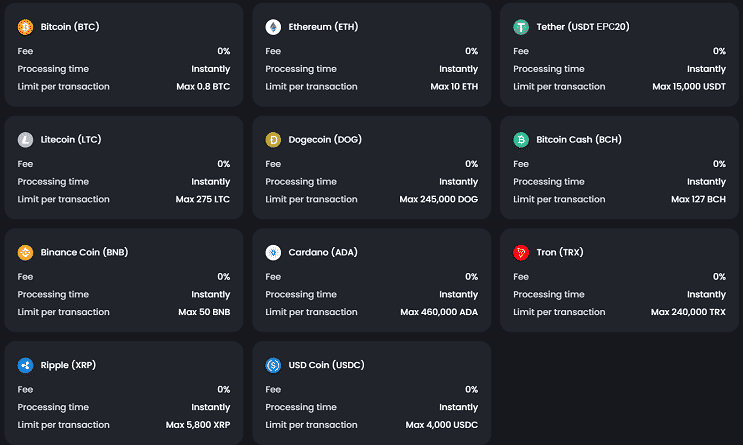Select the Bitcoin Cash (BCH) title
This screenshot has height=445, width=743.
[579, 140]
